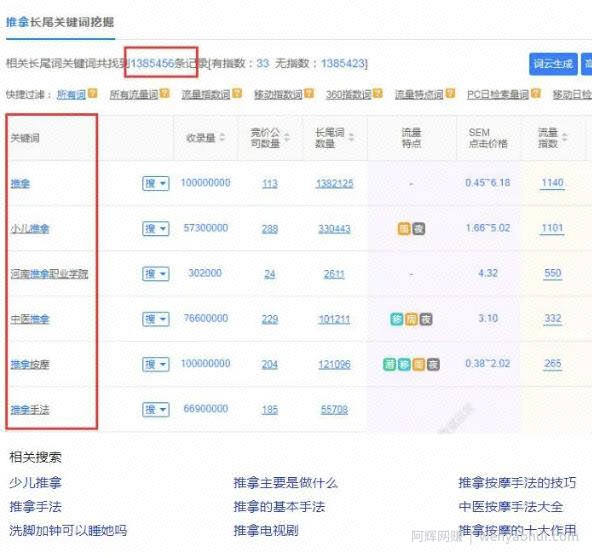Click total record count 1385456
This screenshot has height=558, width=592.
click(153, 63)
